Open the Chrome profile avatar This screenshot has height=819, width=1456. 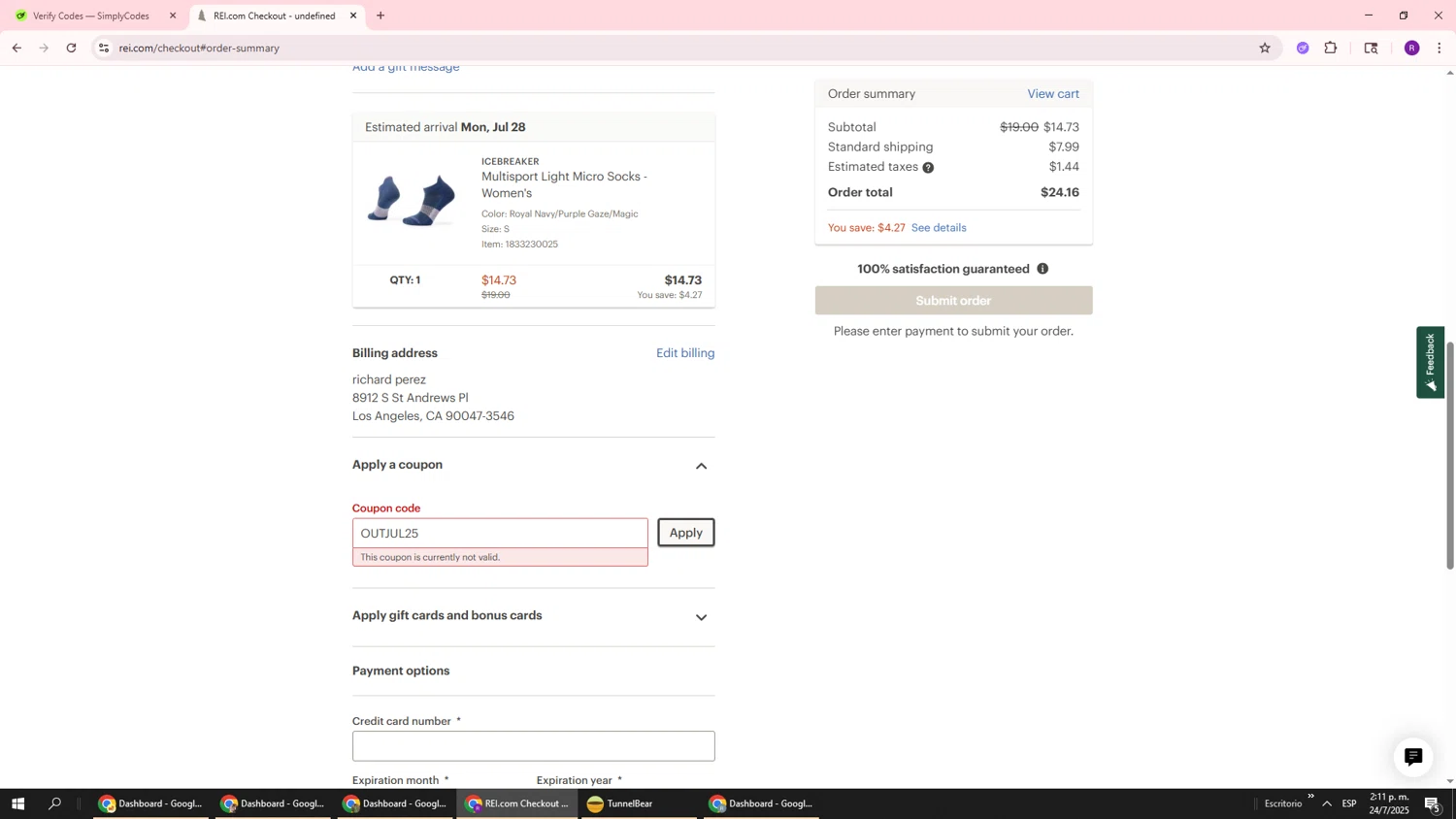(x=1412, y=48)
